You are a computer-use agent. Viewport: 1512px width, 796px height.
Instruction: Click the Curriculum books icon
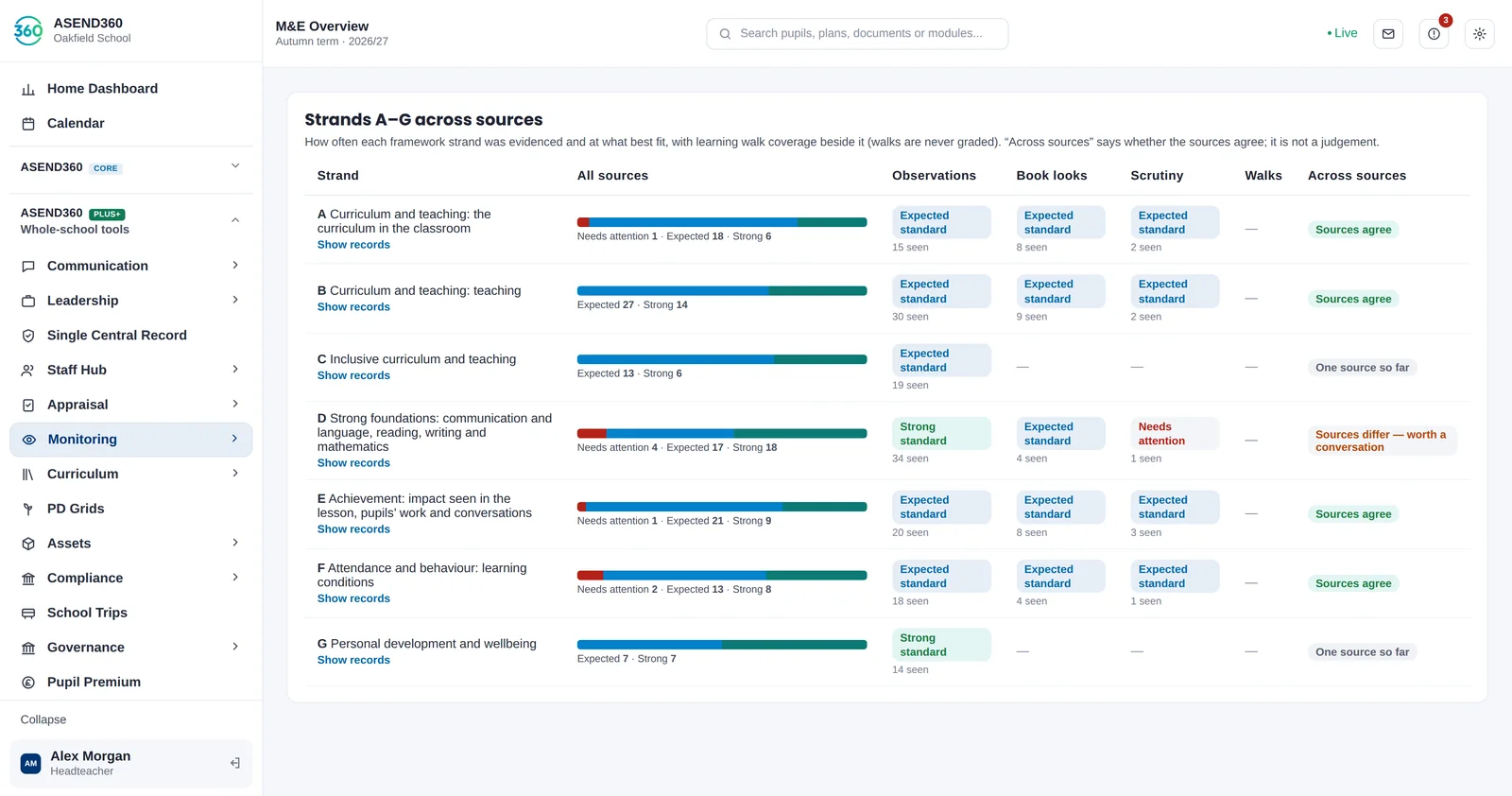coord(28,475)
